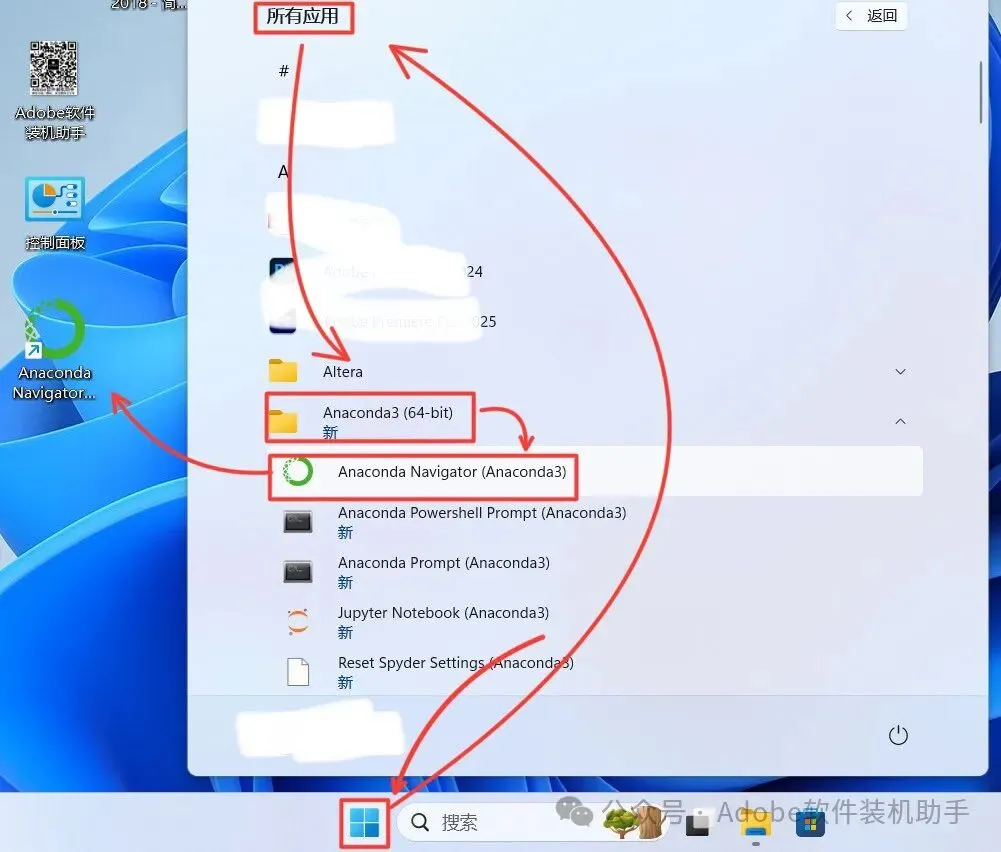Click the power button in the Start menu
The width and height of the screenshot is (1001, 852).
click(x=898, y=735)
